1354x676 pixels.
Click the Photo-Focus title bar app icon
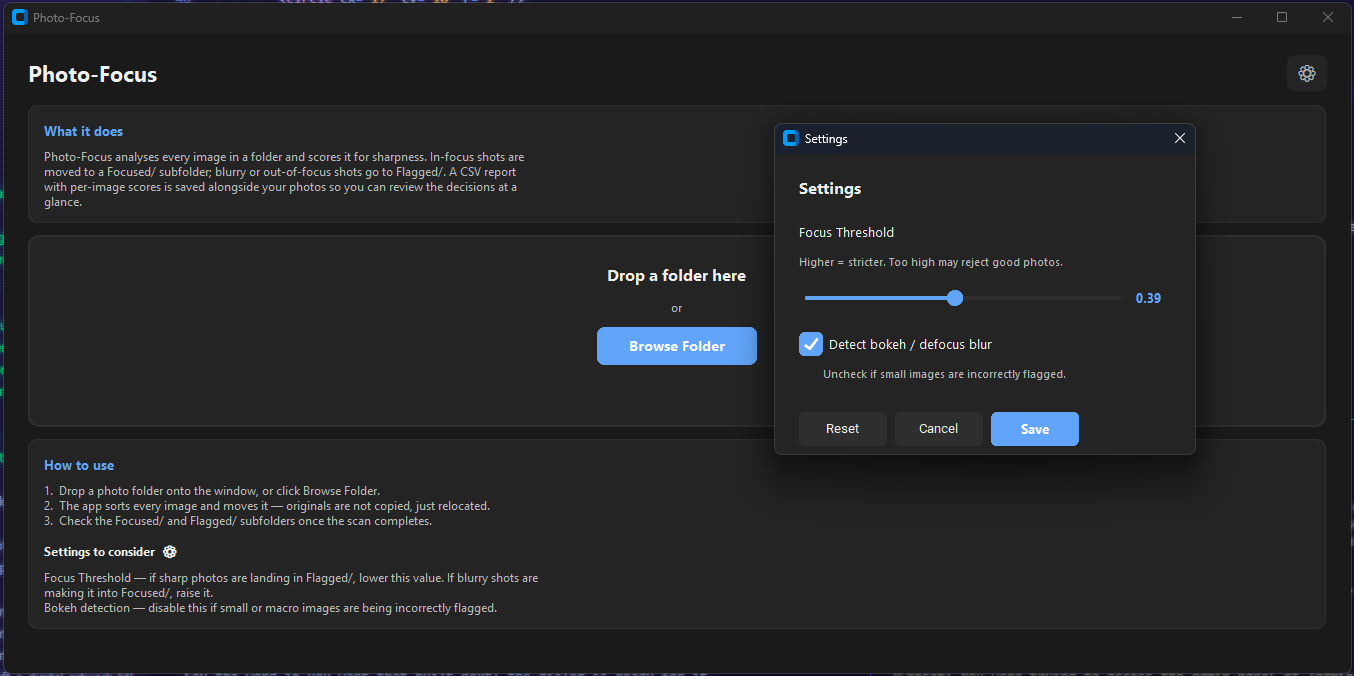[x=19, y=17]
